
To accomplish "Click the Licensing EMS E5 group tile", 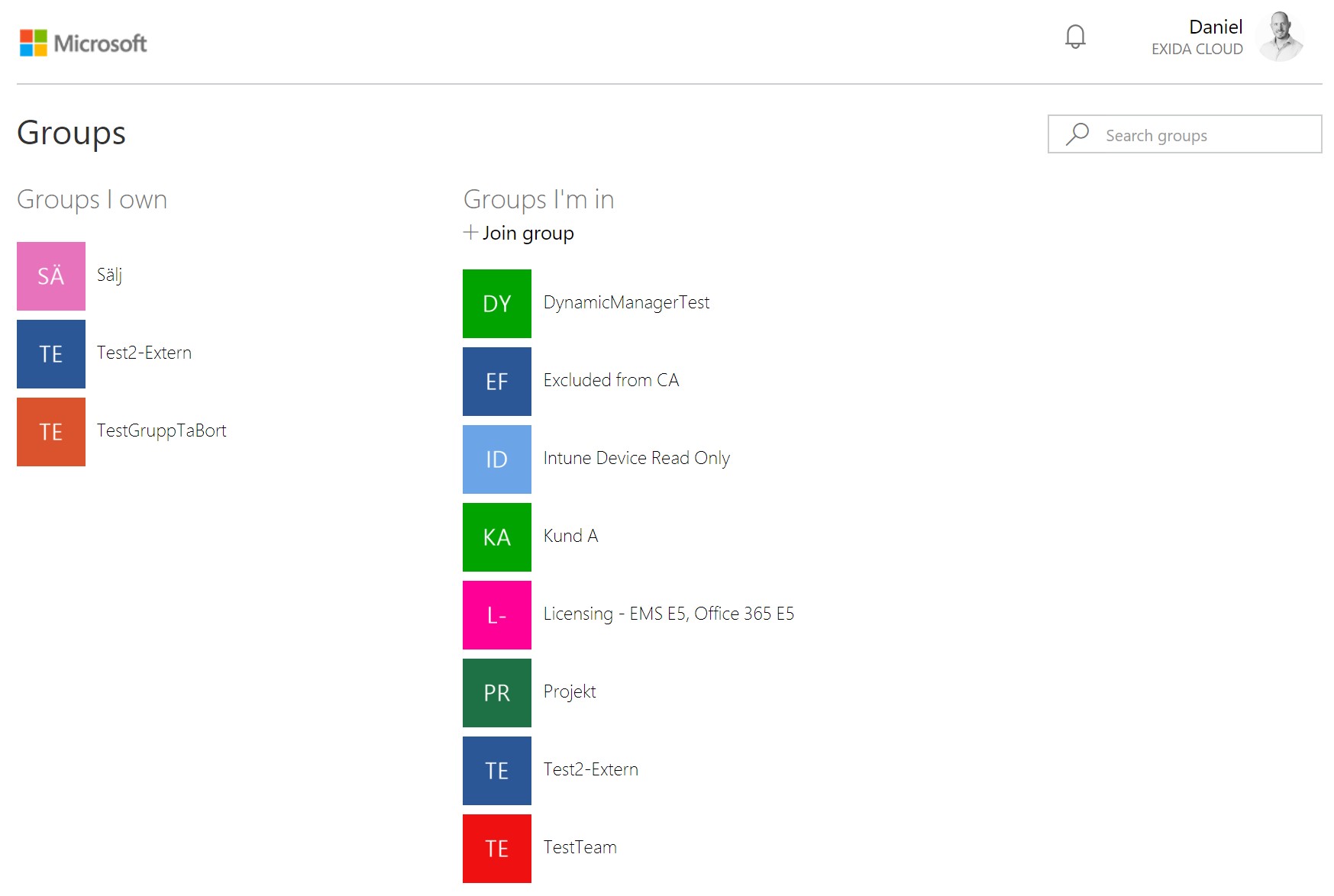I will pyautogui.click(x=496, y=615).
